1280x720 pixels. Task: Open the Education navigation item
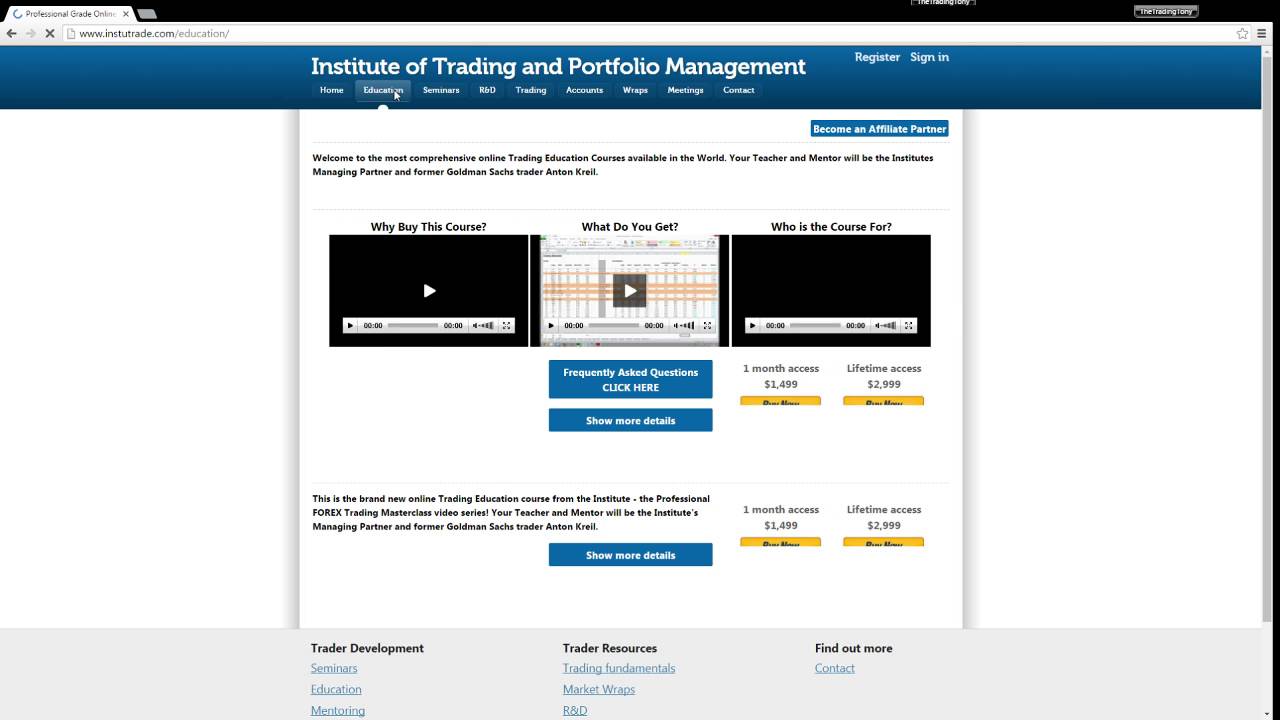point(383,90)
